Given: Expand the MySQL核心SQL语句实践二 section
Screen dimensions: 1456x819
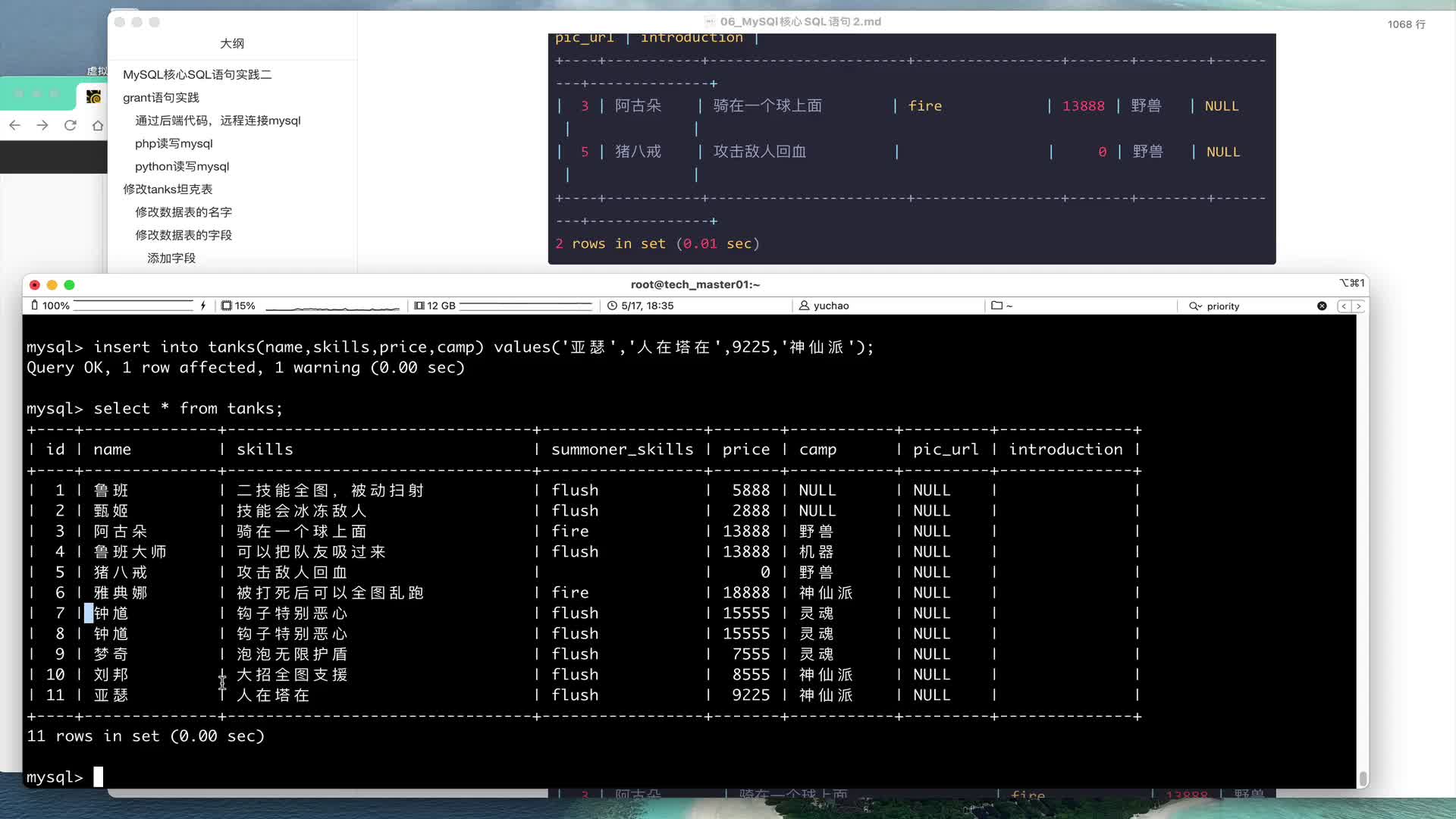Looking at the screenshot, I should click(x=197, y=74).
